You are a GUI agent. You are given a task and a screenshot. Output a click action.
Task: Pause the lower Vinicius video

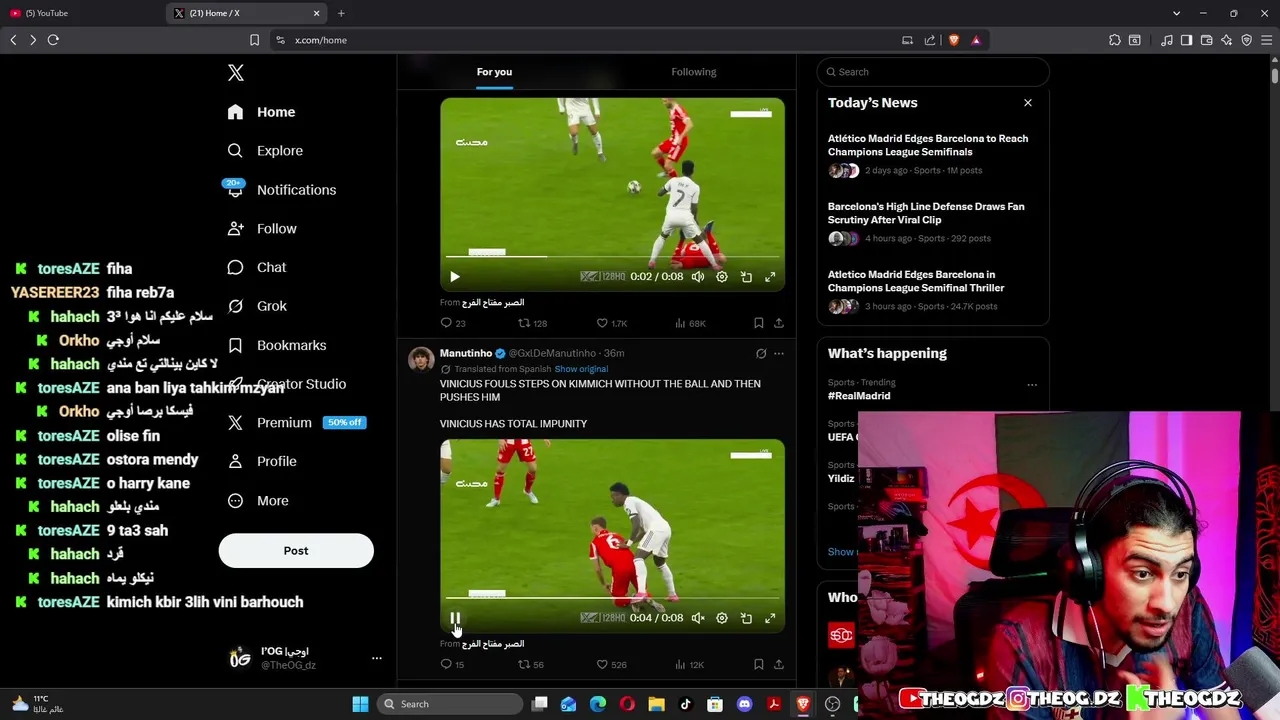point(454,618)
